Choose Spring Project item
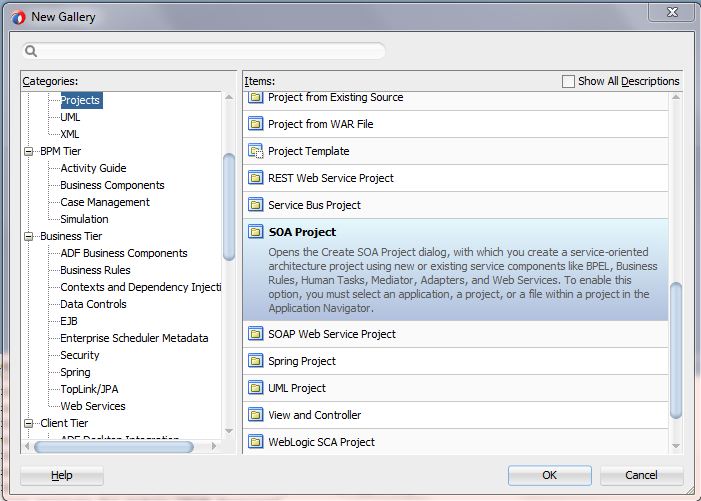This screenshot has width=701, height=501. click(x=456, y=361)
